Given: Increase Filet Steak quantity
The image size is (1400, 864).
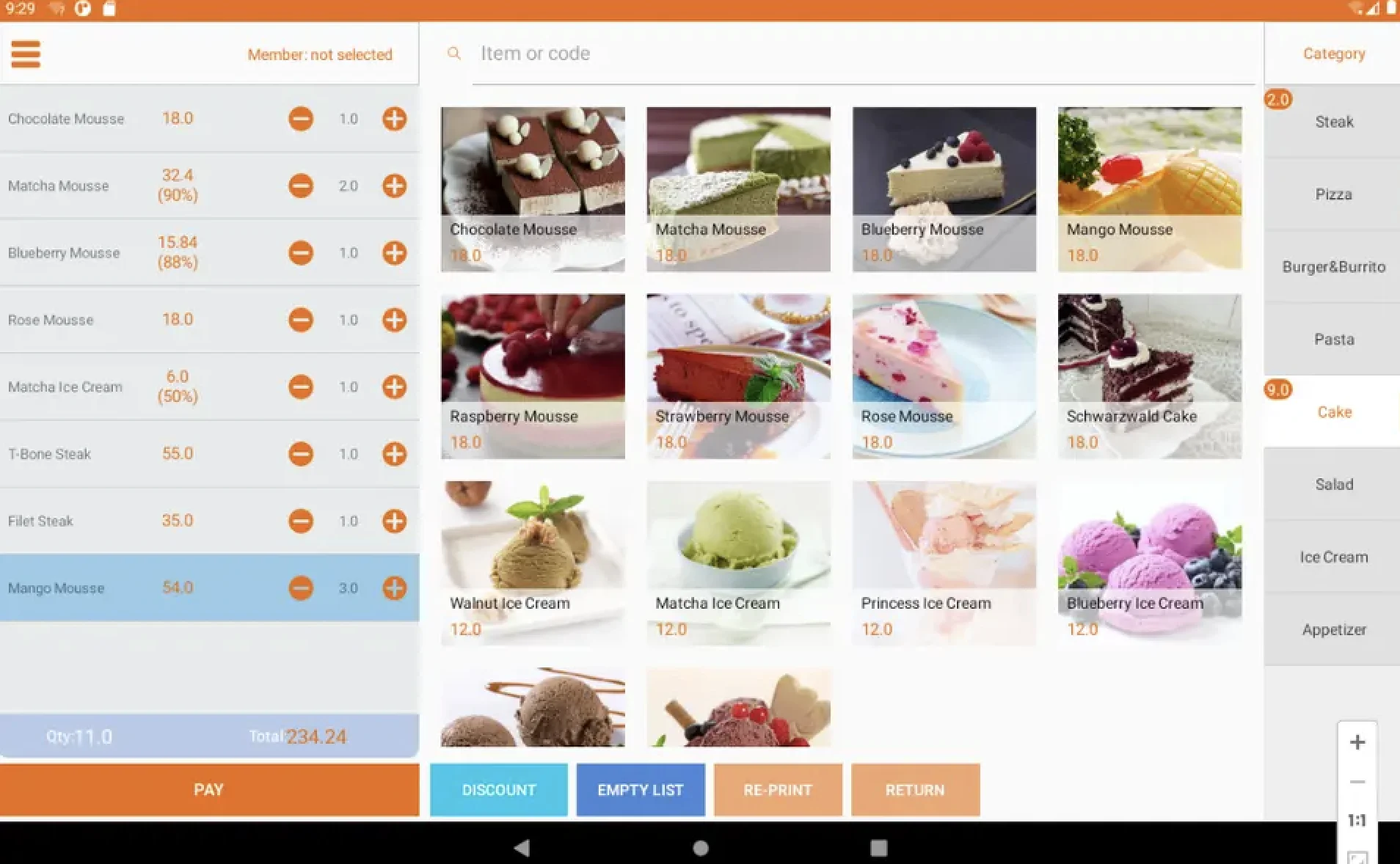Looking at the screenshot, I should point(395,521).
